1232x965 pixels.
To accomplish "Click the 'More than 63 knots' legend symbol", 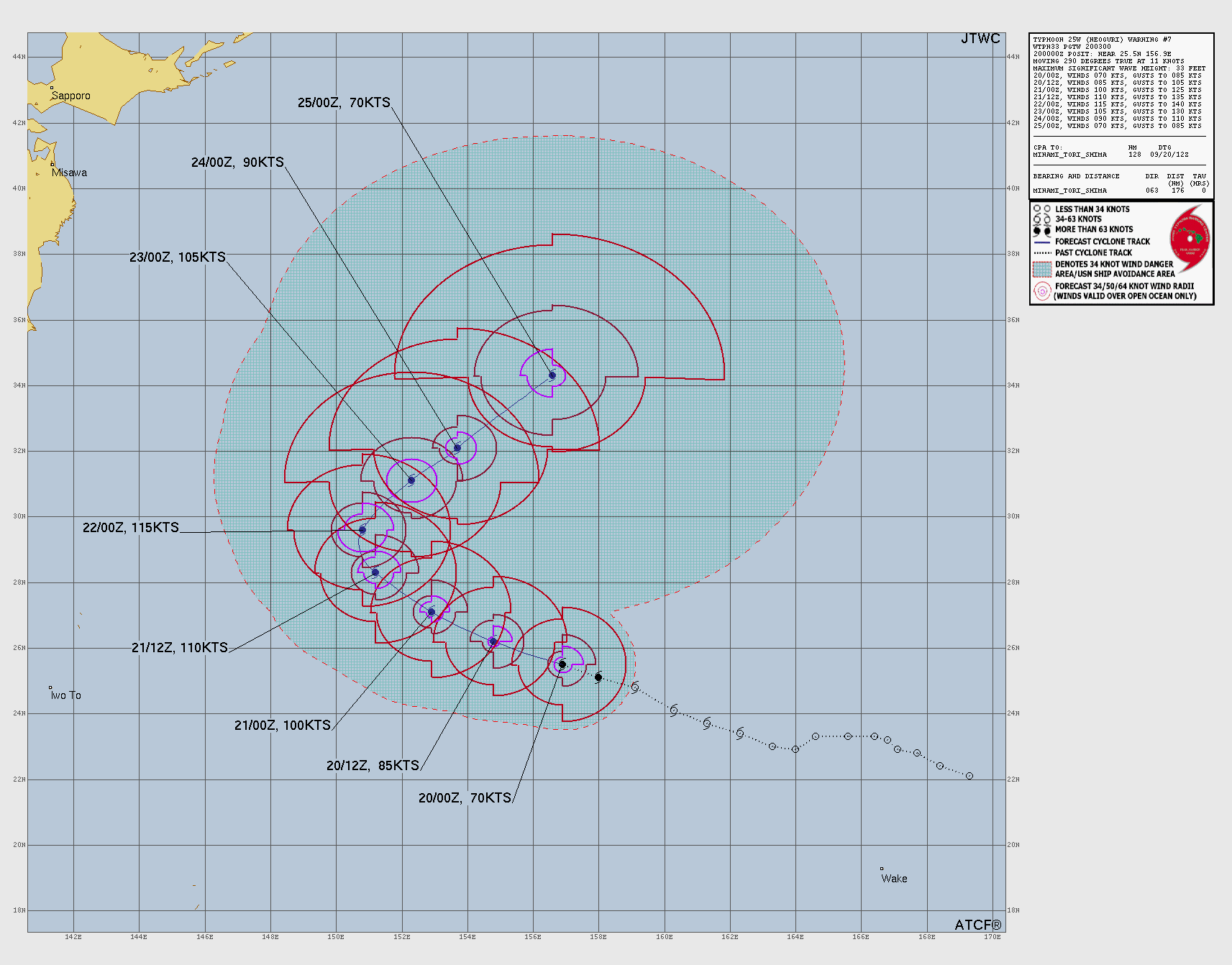I will (x=1041, y=230).
